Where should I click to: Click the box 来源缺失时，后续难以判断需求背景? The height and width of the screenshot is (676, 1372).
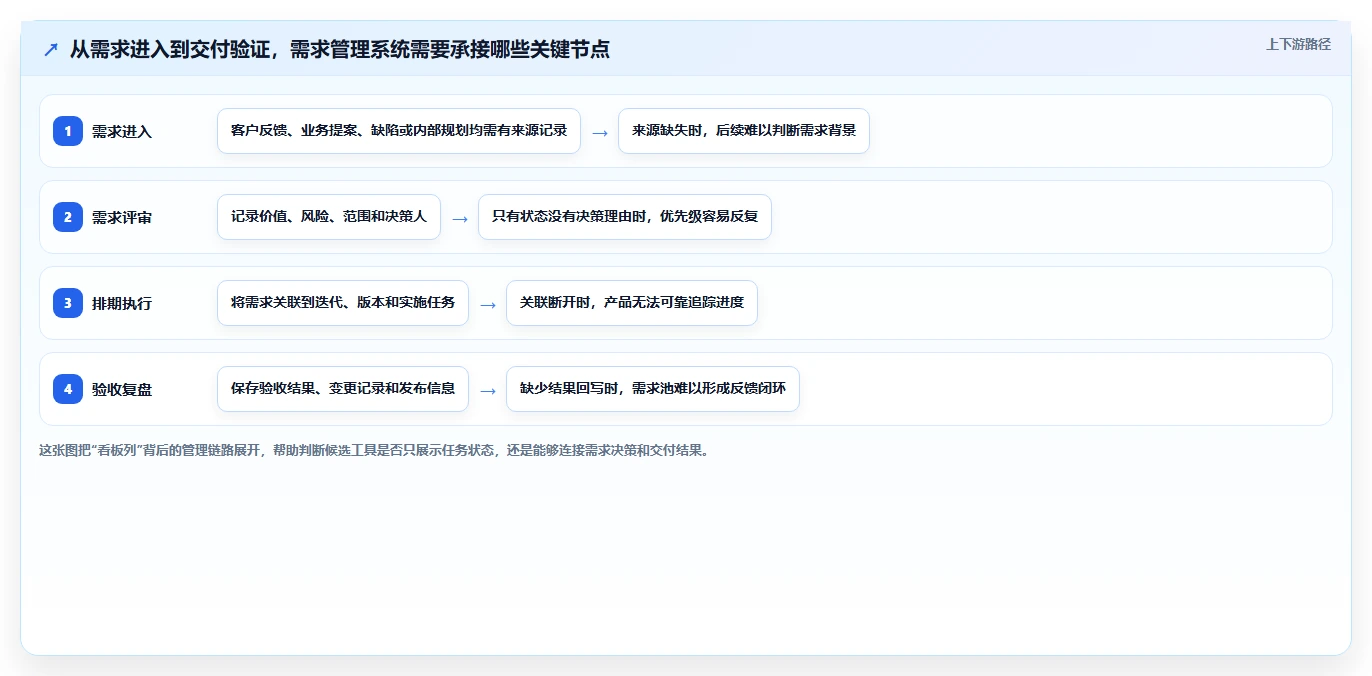(744, 131)
